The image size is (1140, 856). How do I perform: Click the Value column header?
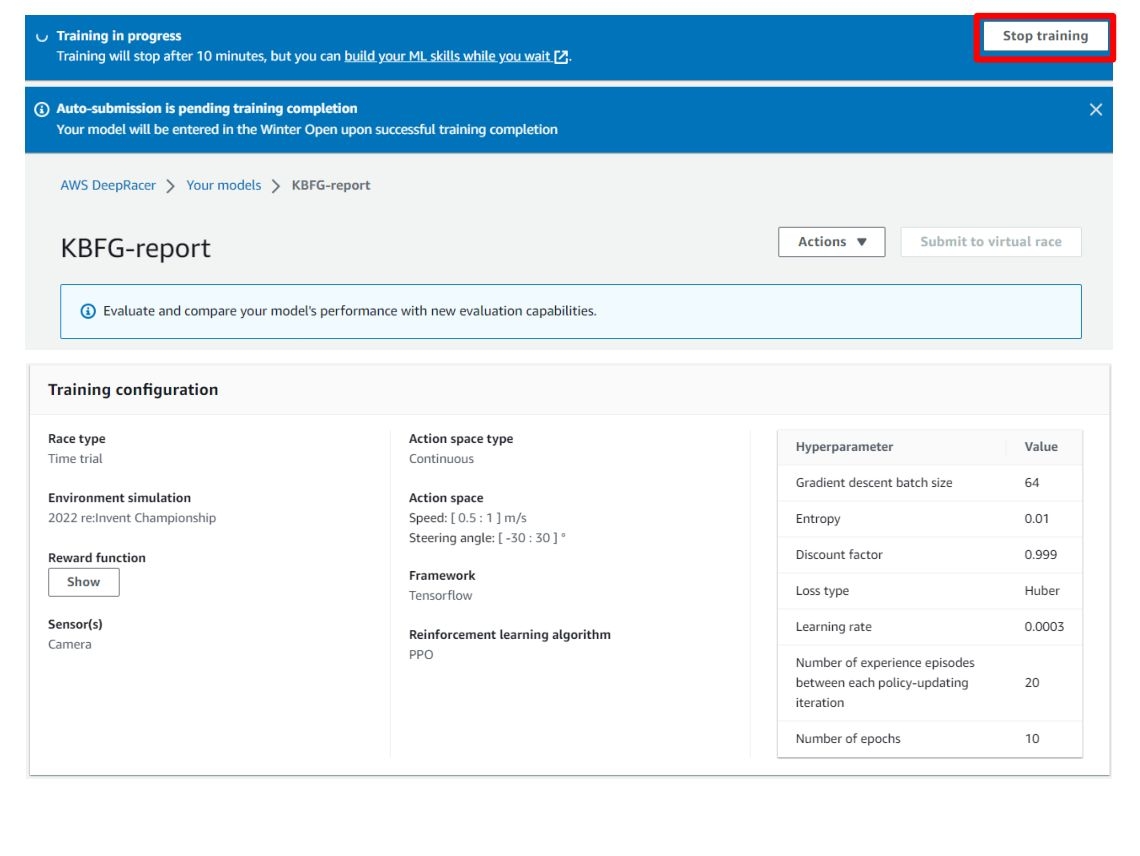click(1040, 447)
